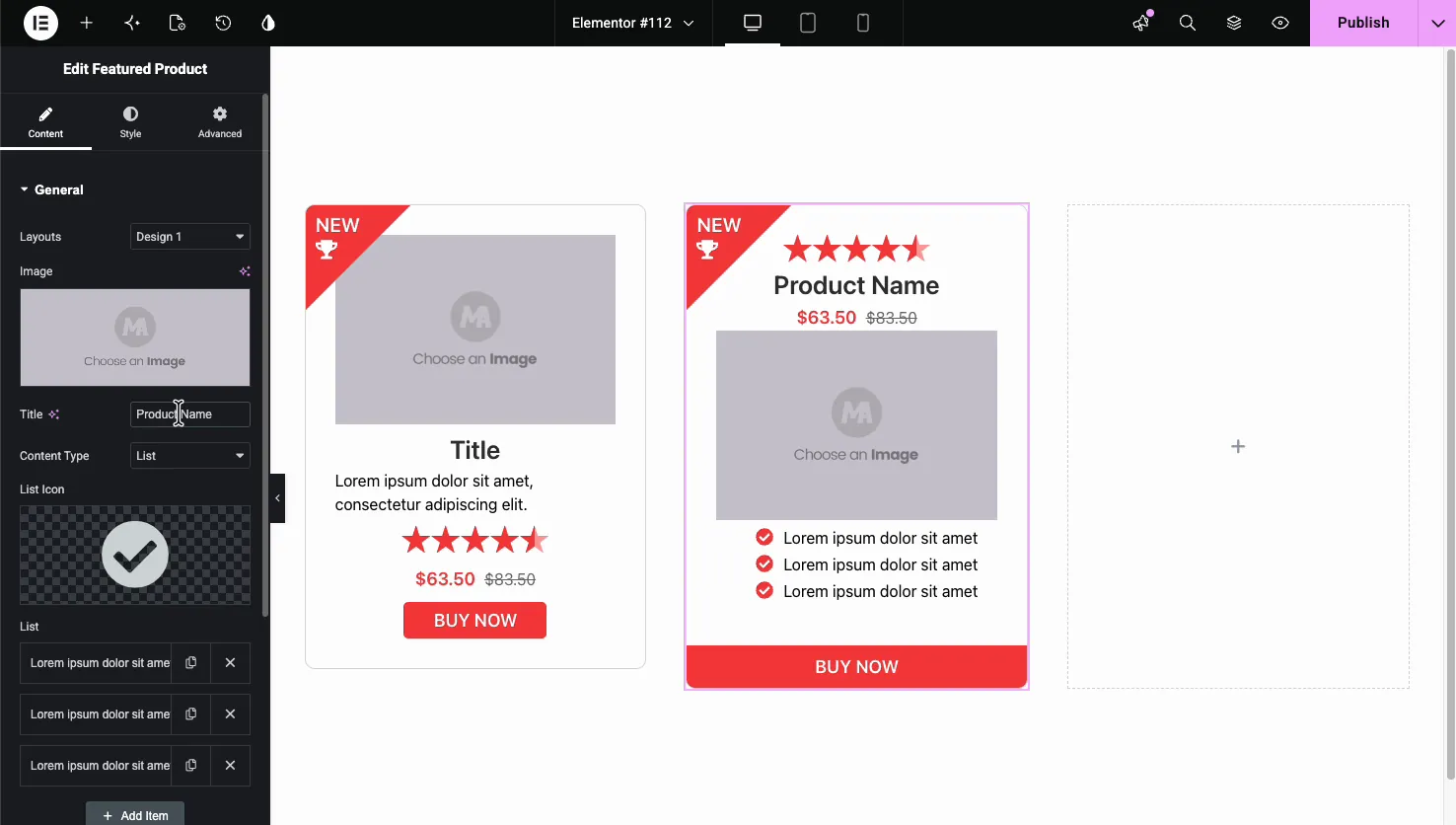This screenshot has height=825, width=1456.
Task: Click the Publish button
Action: 1363,23
